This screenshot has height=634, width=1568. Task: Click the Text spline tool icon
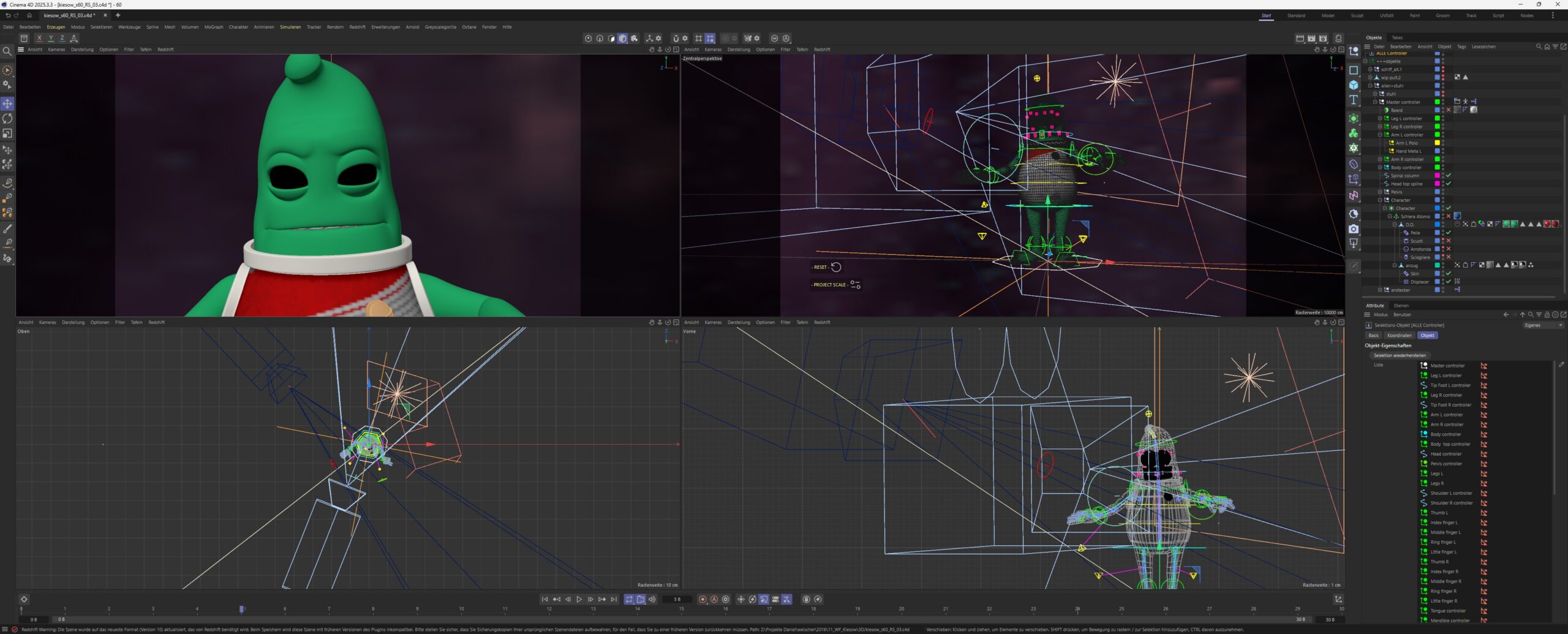[x=1354, y=100]
